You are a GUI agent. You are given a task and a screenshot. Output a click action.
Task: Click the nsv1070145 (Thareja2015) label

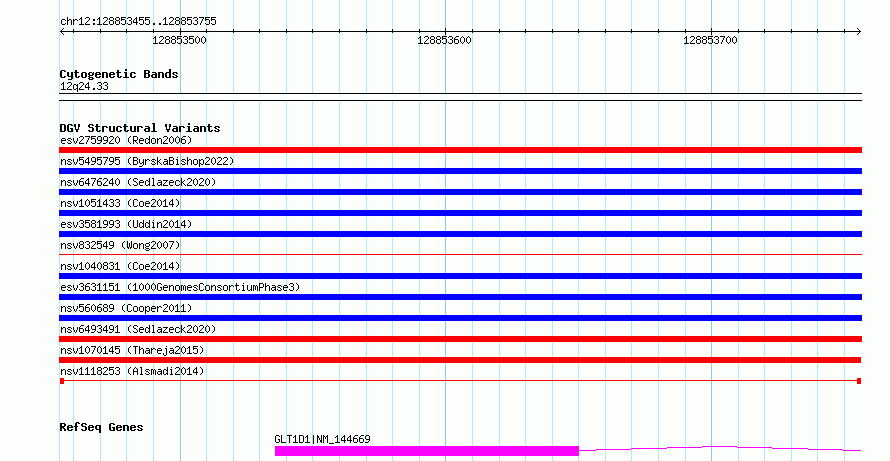click(132, 350)
